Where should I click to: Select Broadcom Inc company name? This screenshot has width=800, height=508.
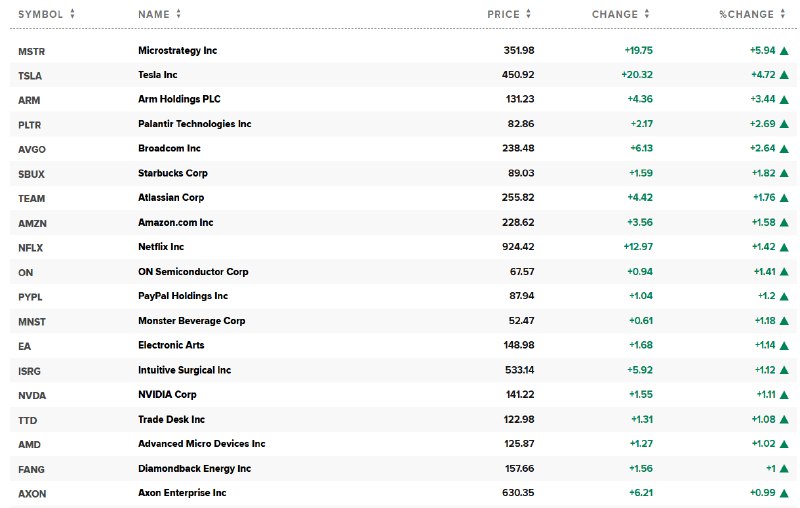[169, 148]
